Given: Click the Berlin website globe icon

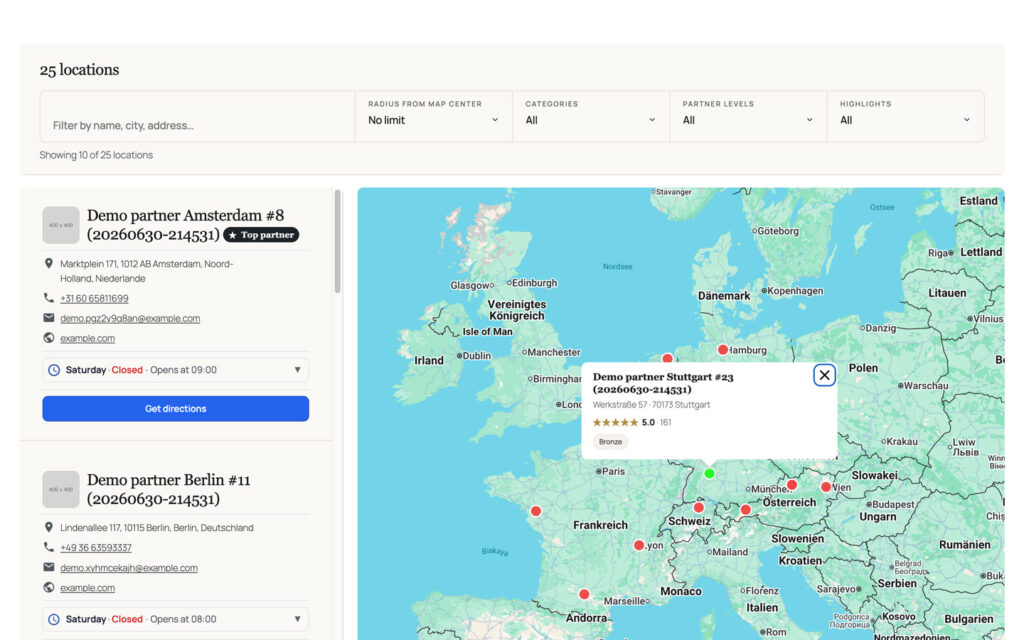Looking at the screenshot, I should click(48, 587).
